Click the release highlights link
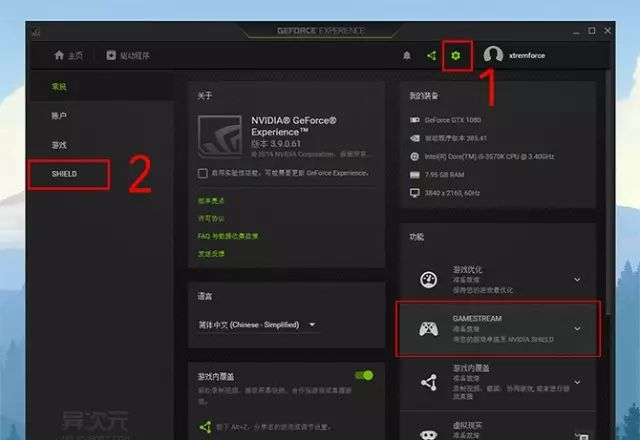Image resolution: width=640 pixels, height=440 pixels. click(x=211, y=201)
